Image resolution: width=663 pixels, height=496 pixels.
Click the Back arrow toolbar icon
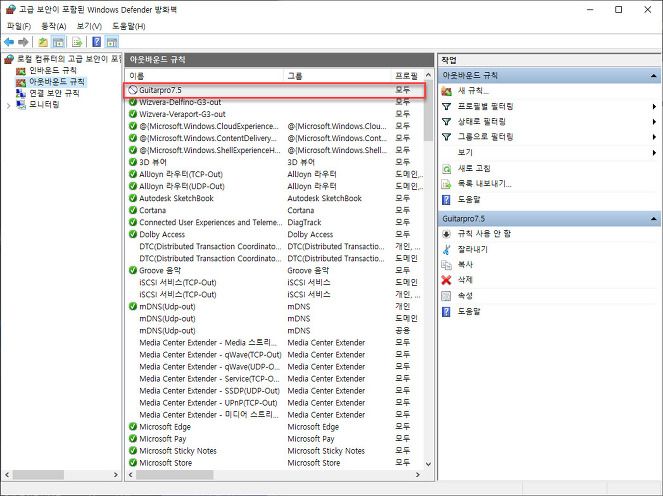pos(9,42)
